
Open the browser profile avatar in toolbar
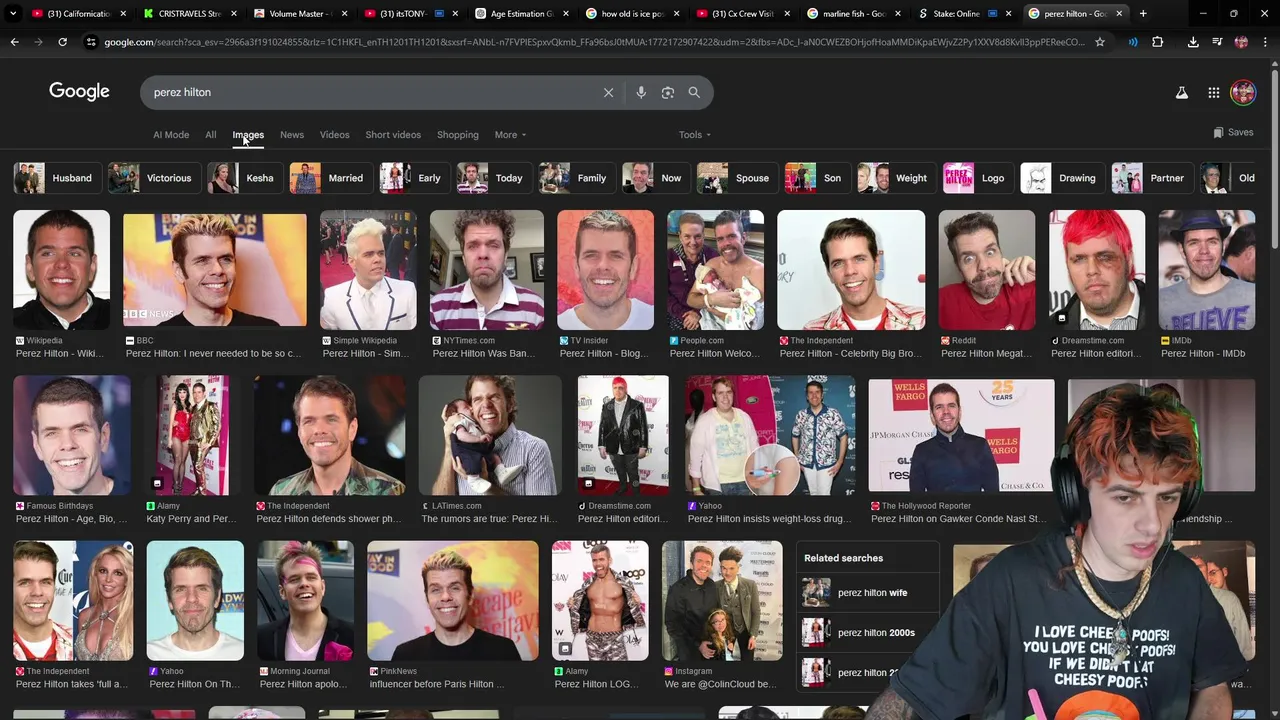pyautogui.click(x=1241, y=42)
